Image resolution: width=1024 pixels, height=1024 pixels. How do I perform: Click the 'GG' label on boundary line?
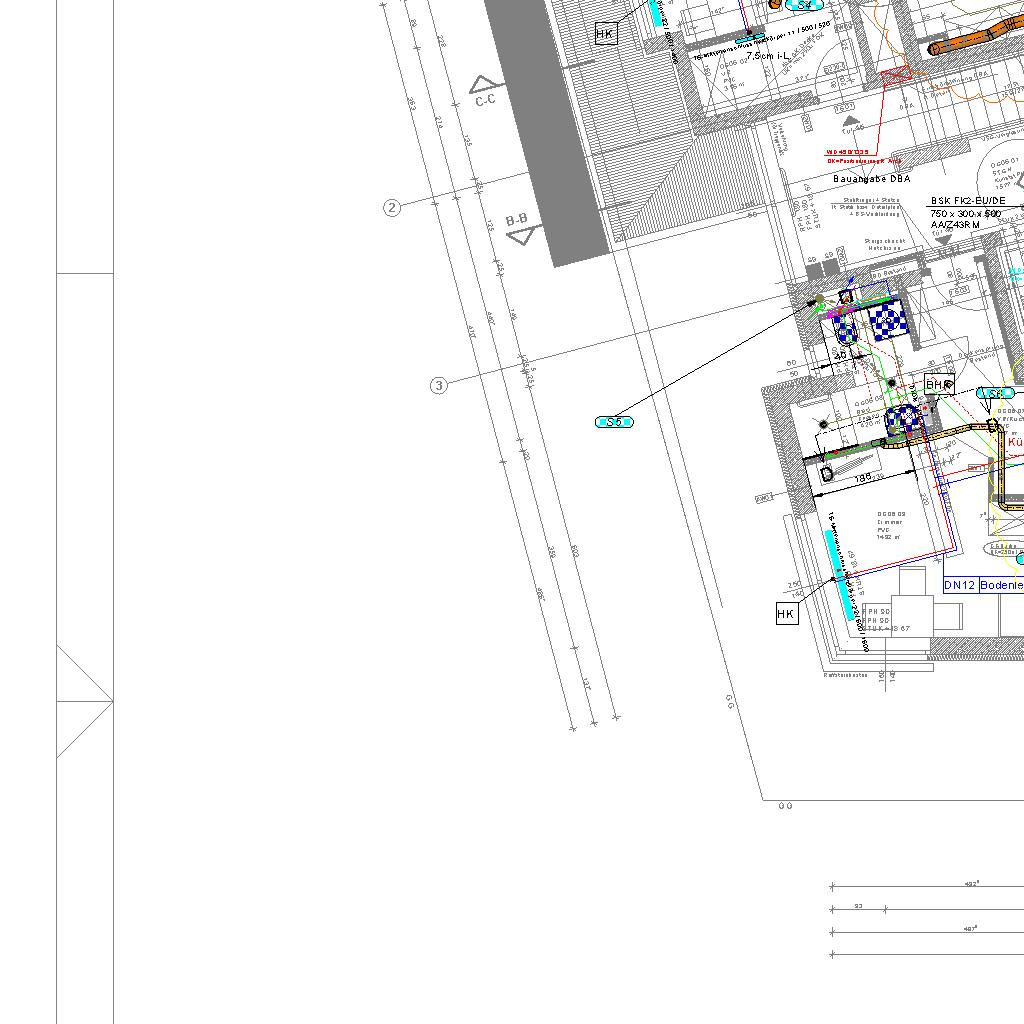730,702
